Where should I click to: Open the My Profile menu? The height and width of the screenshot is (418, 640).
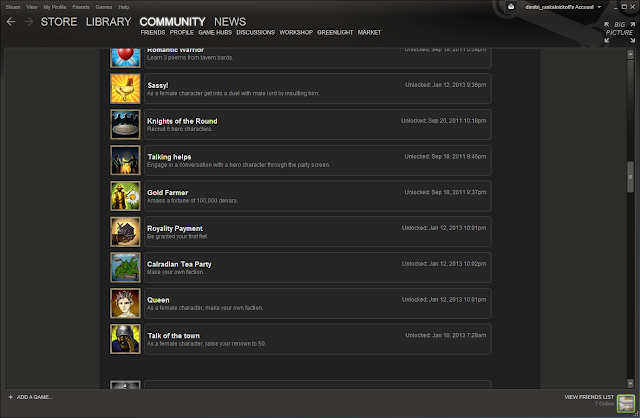pyautogui.click(x=55, y=7)
